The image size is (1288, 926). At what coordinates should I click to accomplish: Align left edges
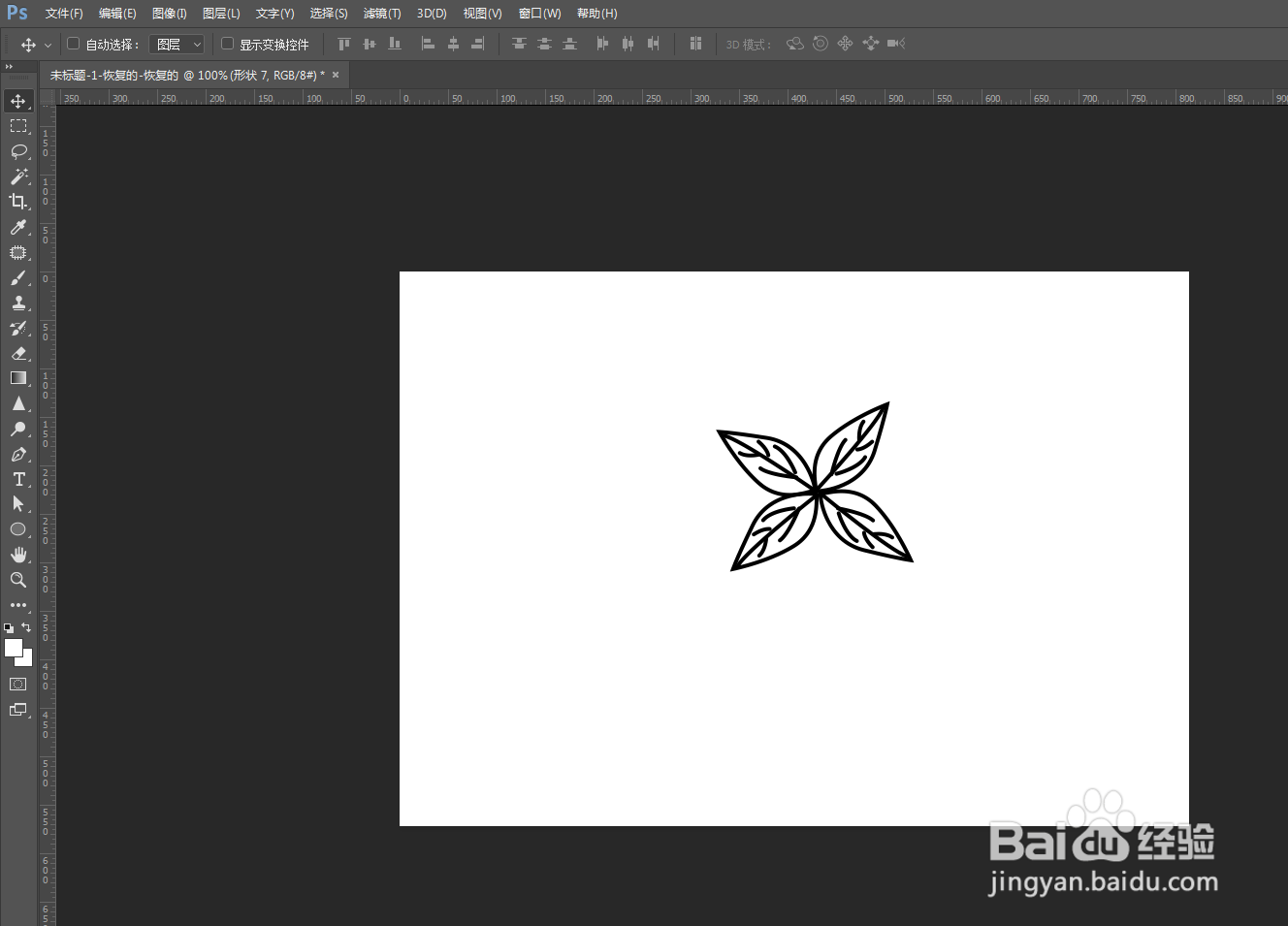428,44
